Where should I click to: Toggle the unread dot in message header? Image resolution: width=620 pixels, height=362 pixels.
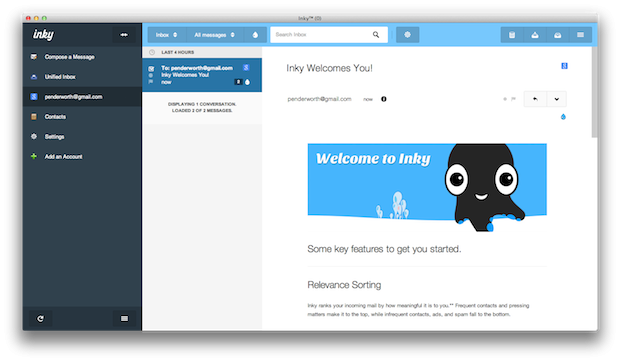click(x=505, y=99)
